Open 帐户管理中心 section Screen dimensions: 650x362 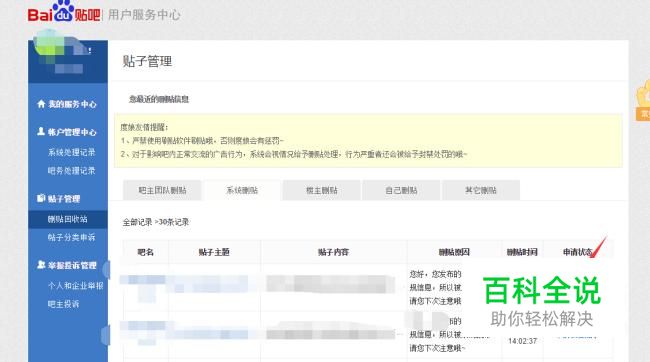(72, 132)
